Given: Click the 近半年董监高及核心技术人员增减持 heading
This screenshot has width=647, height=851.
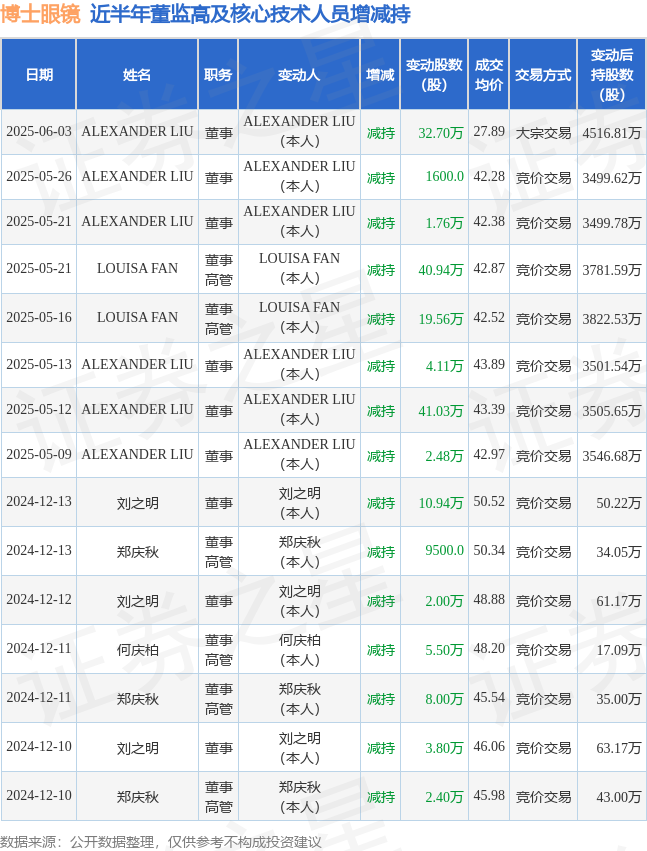Looking at the screenshot, I should 250,14.
